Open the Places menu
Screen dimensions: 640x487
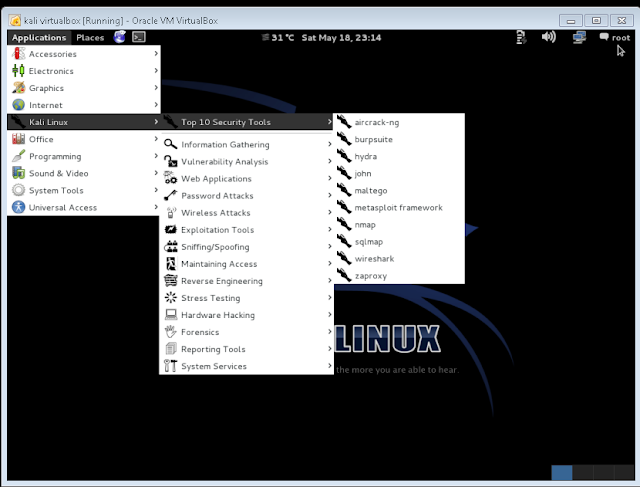[x=90, y=38]
